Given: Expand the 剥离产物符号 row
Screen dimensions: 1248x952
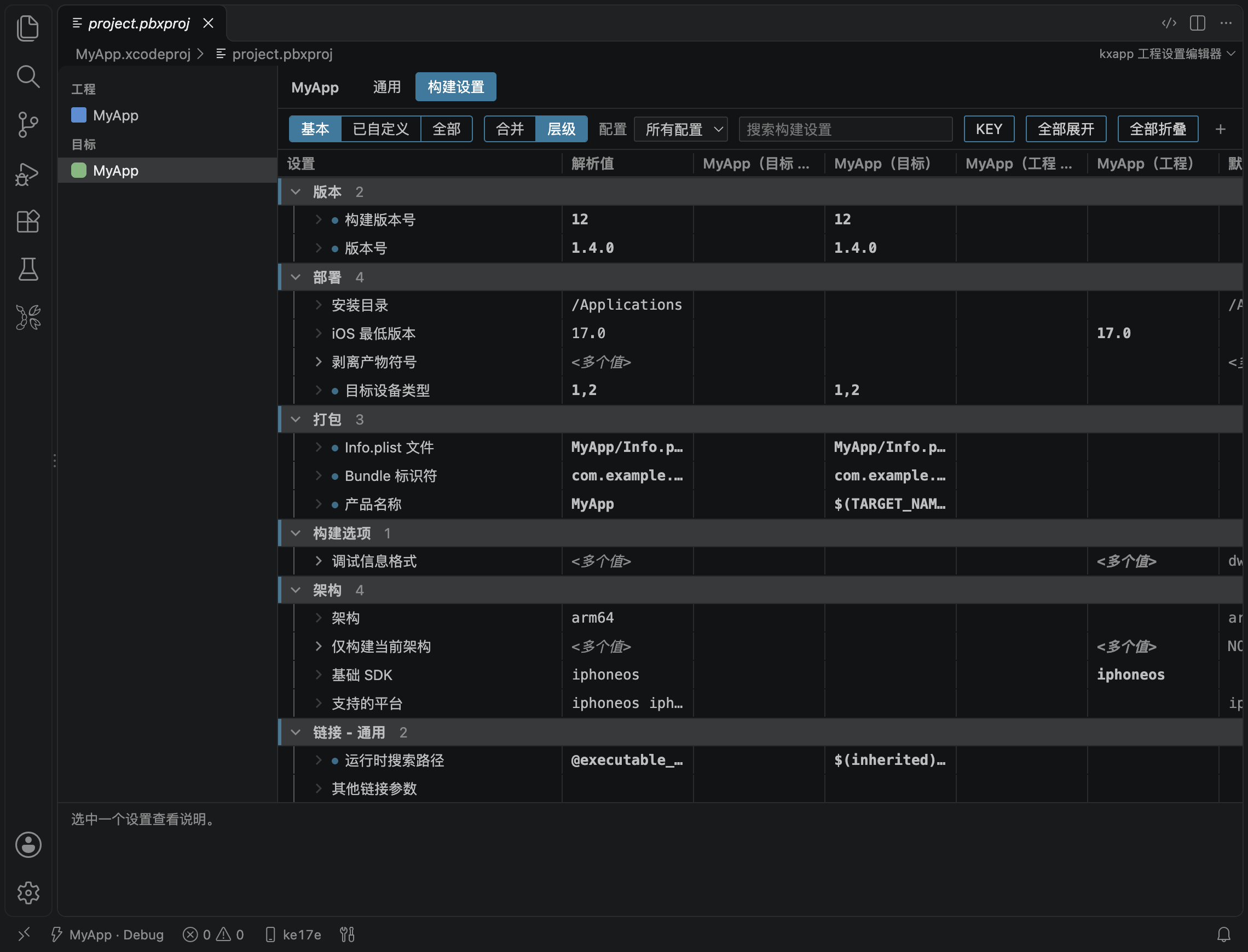Looking at the screenshot, I should [x=319, y=362].
